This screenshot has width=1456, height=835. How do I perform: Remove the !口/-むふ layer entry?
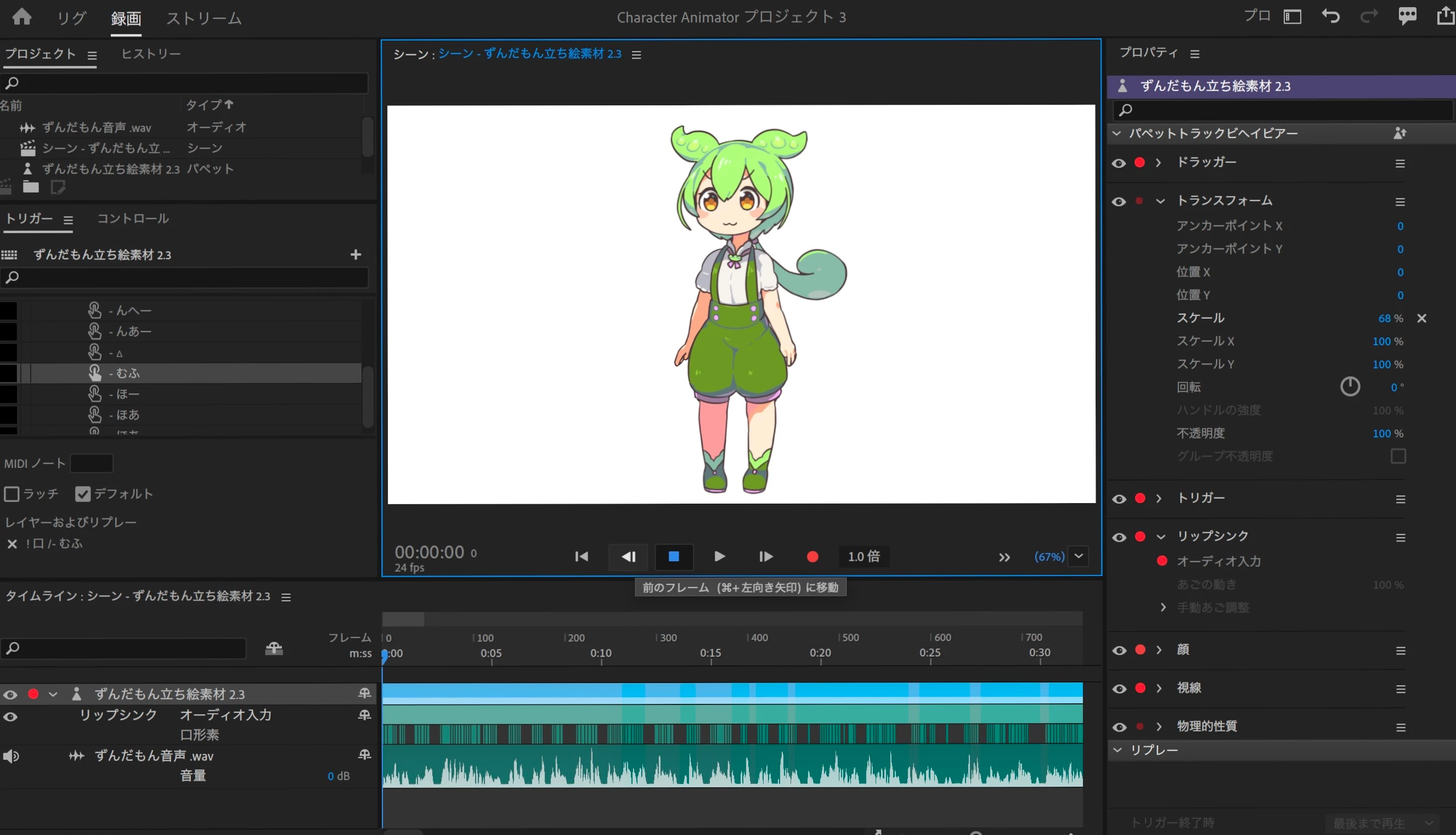12,544
